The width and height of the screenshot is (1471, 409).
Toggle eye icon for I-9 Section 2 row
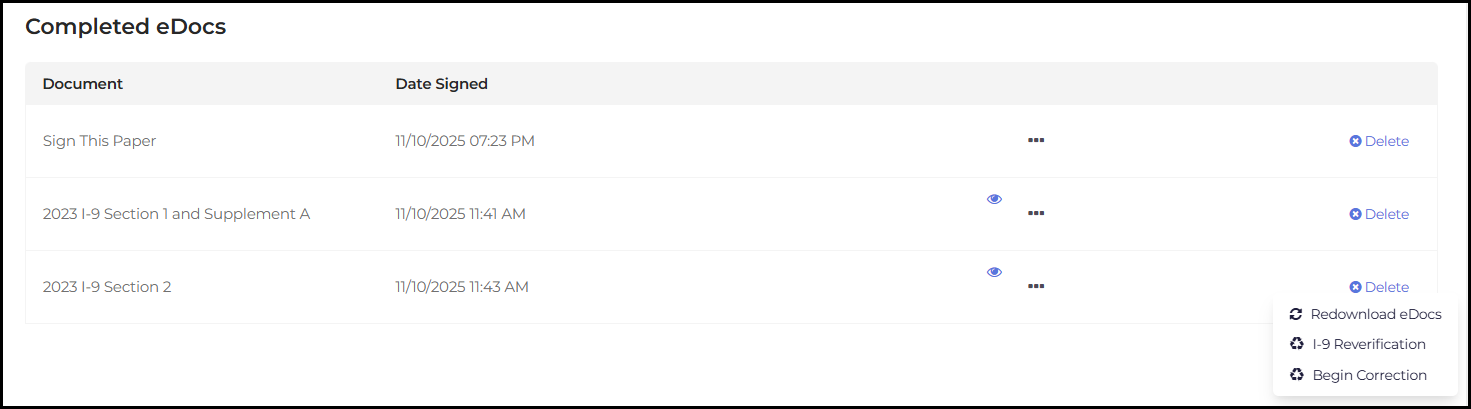994,272
